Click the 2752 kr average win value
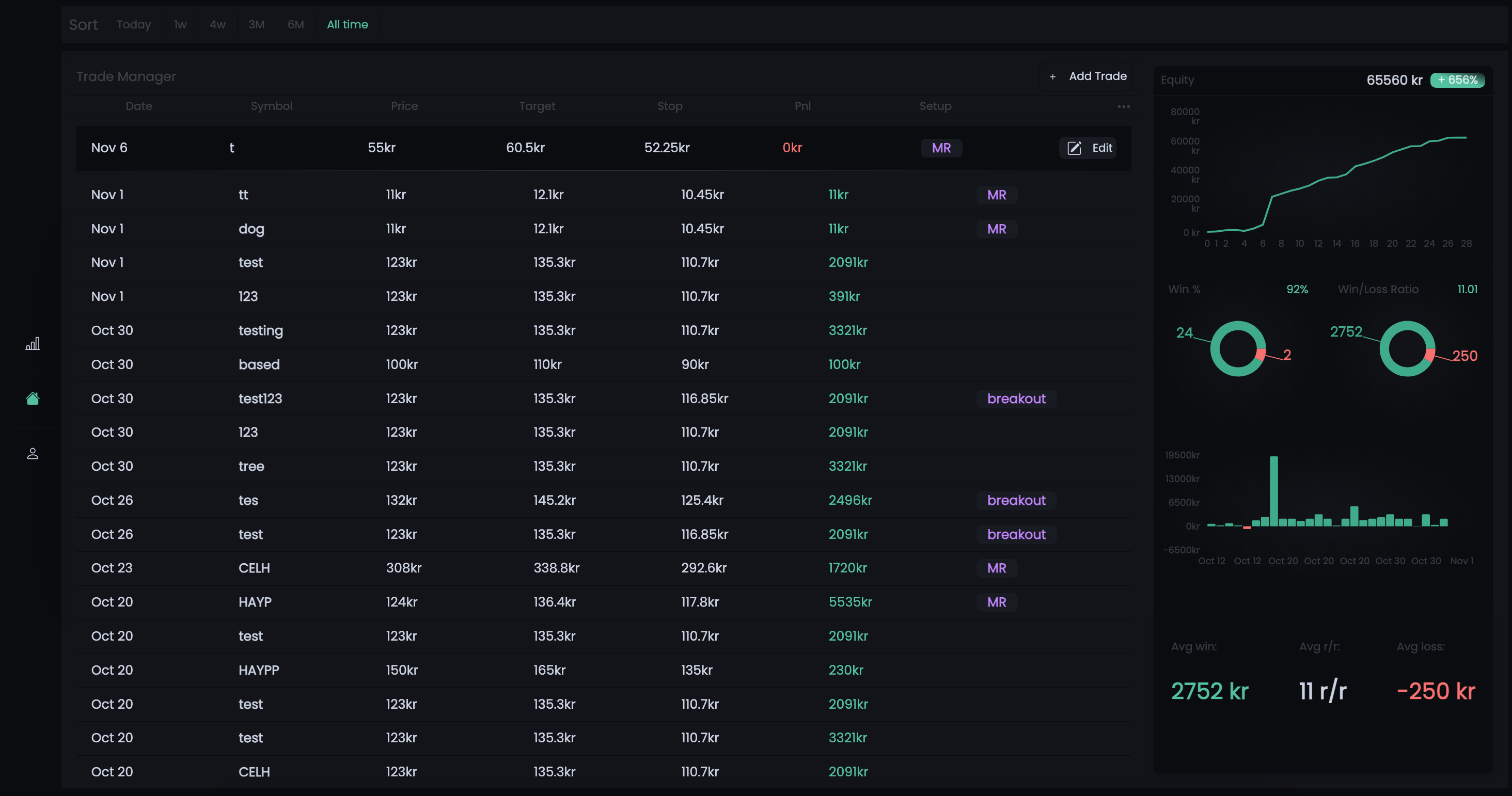Viewport: 1512px width, 796px height. (x=1209, y=692)
